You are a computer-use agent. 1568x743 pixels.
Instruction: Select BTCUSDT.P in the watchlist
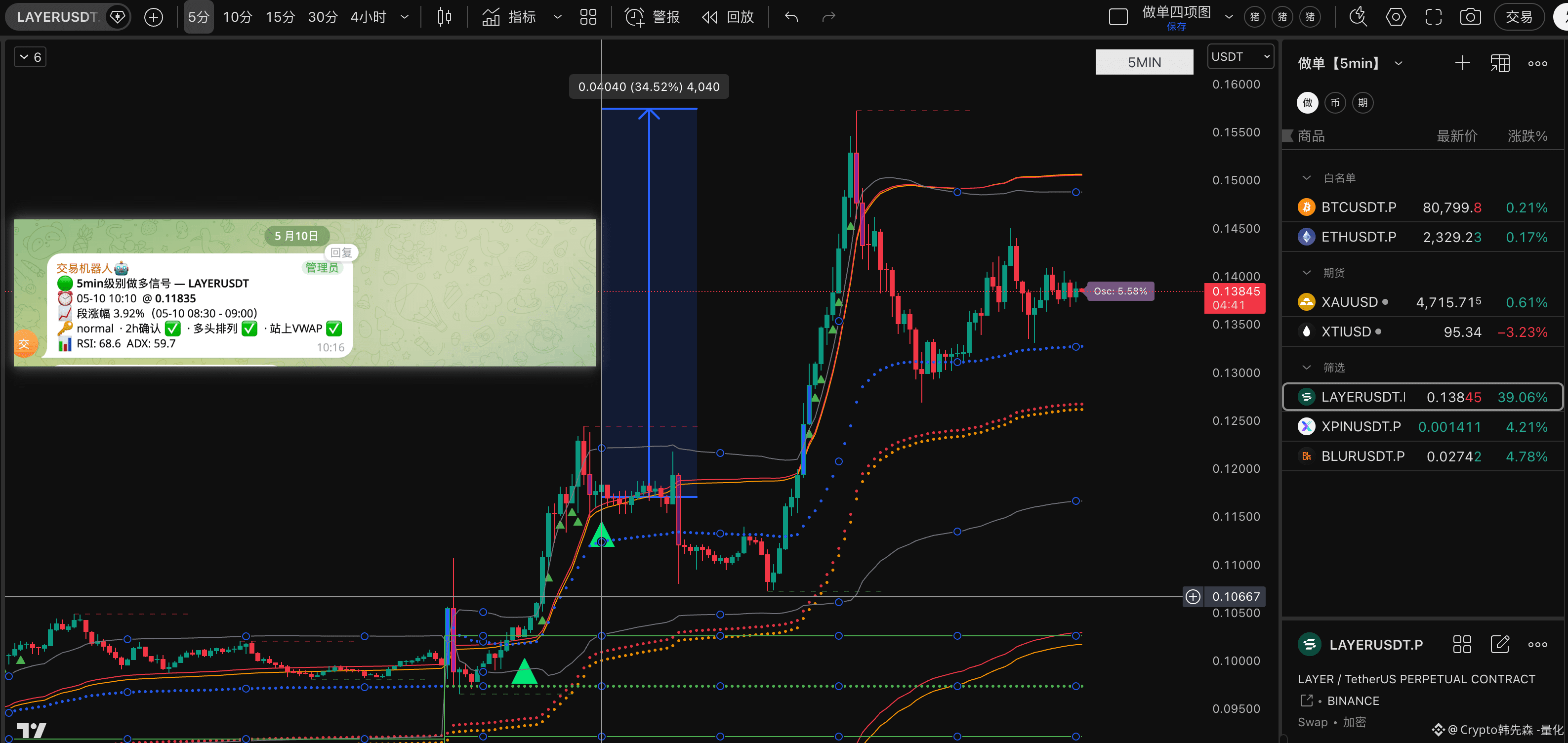(1423, 207)
